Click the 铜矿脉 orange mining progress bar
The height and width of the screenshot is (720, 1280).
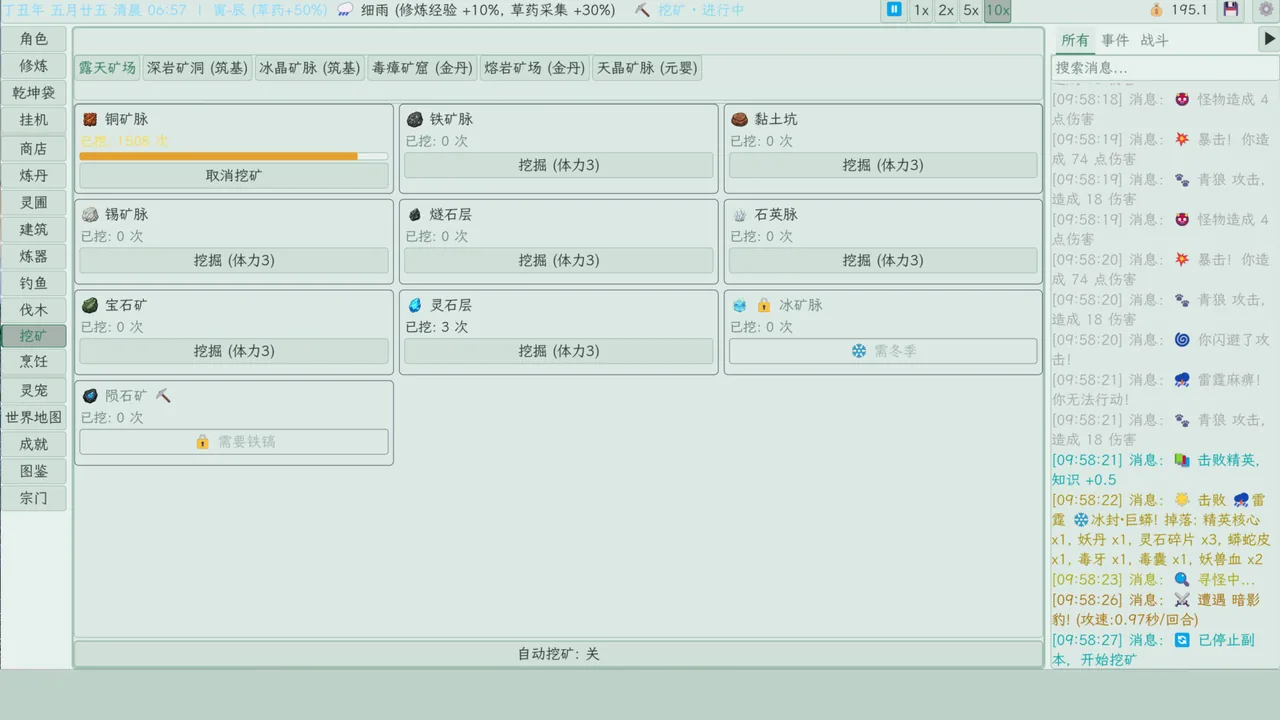pyautogui.click(x=234, y=156)
